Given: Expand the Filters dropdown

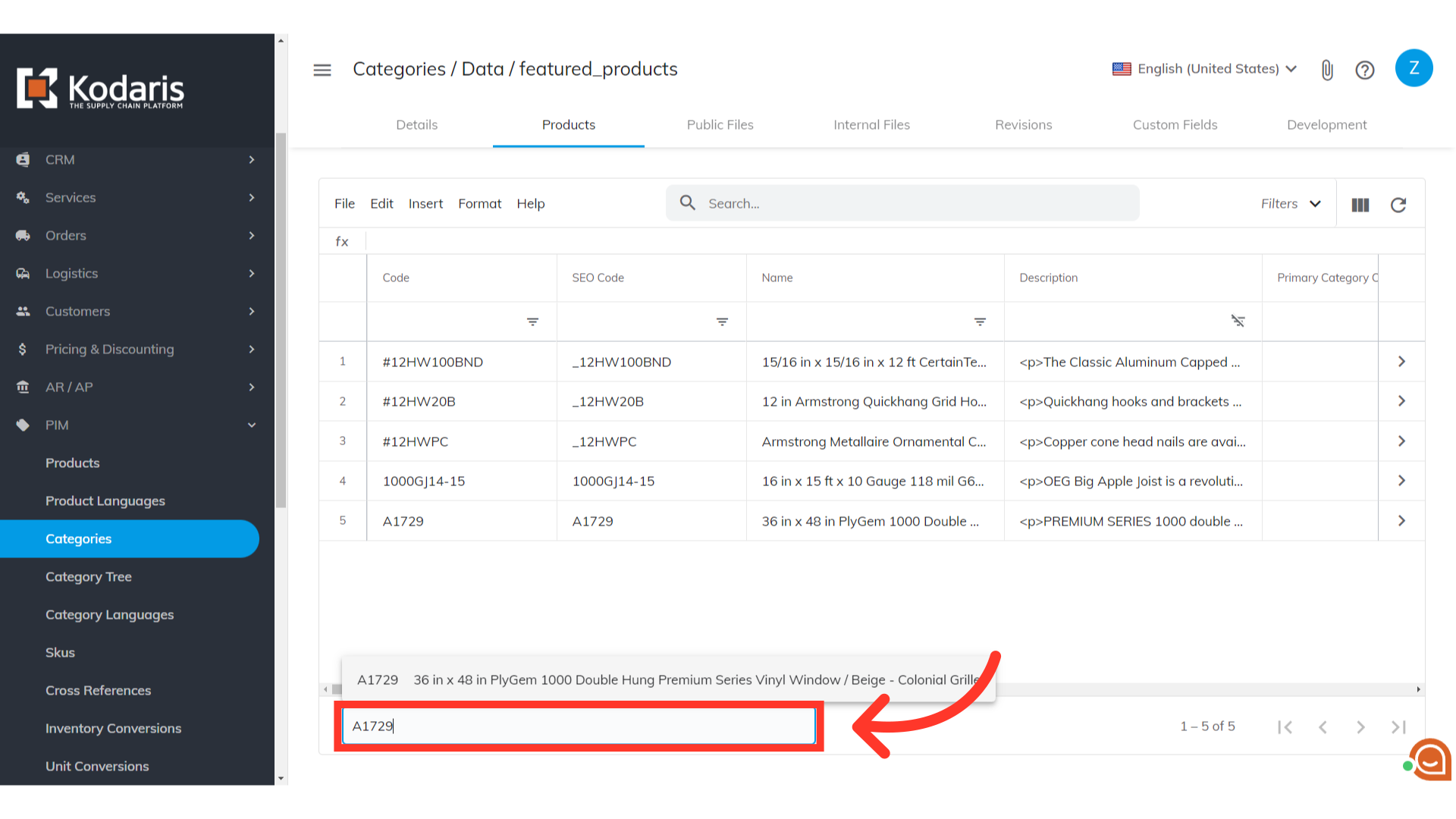Looking at the screenshot, I should [1291, 204].
